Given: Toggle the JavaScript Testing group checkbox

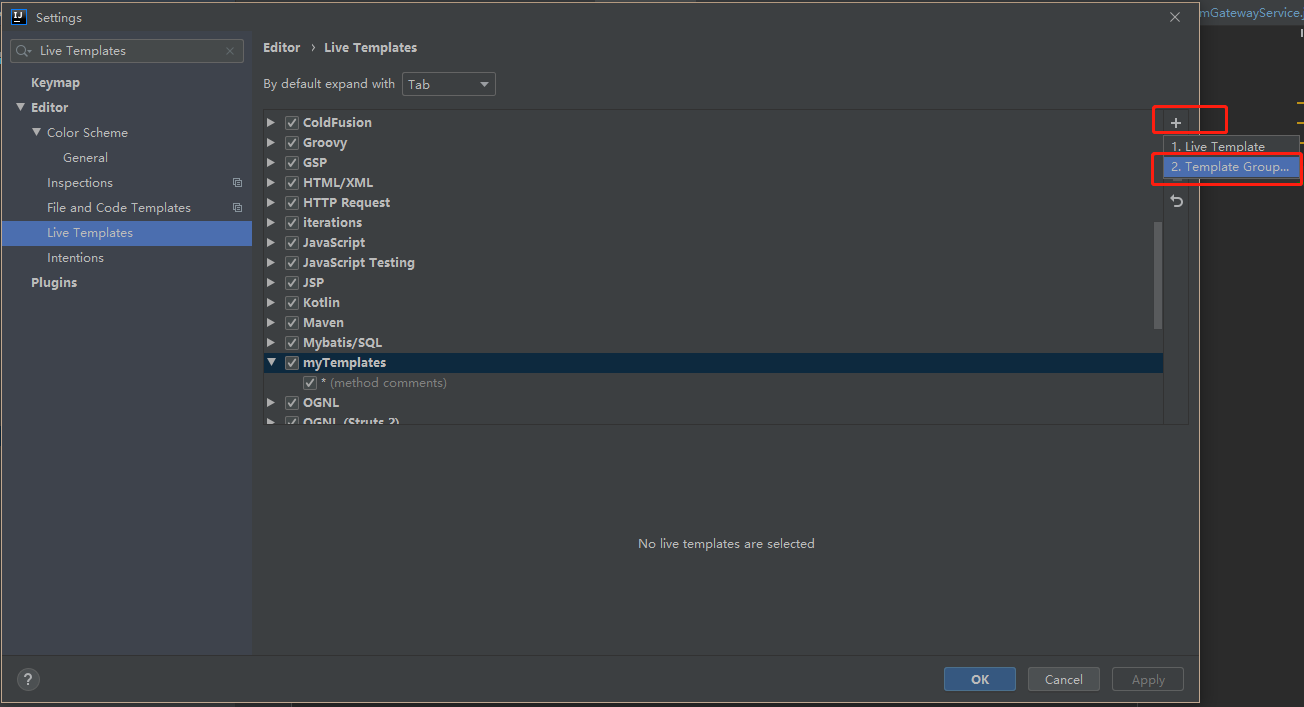Looking at the screenshot, I should (292, 262).
